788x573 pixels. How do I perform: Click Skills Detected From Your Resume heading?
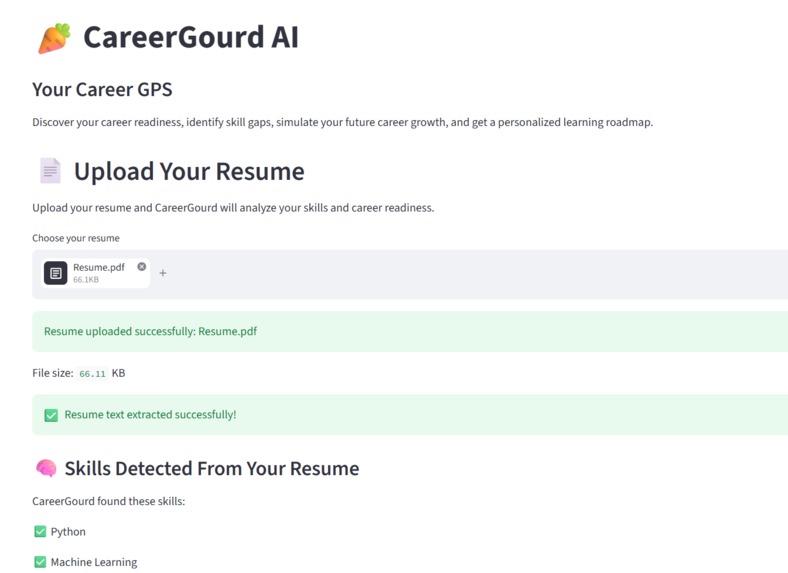pos(212,468)
